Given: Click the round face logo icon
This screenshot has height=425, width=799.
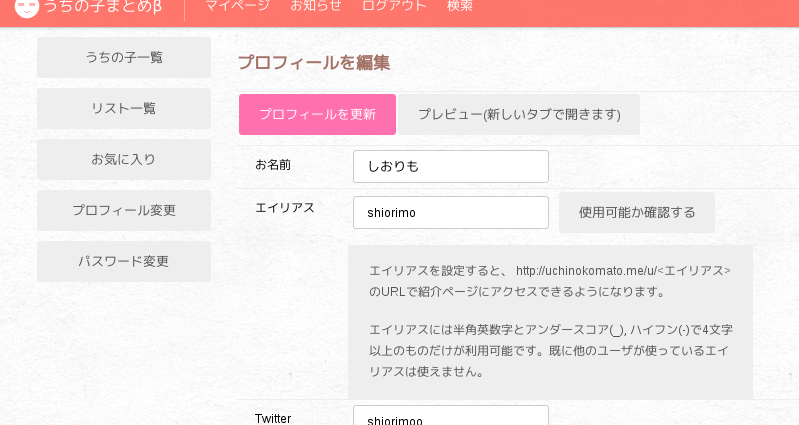Looking at the screenshot, I should tap(27, 7).
